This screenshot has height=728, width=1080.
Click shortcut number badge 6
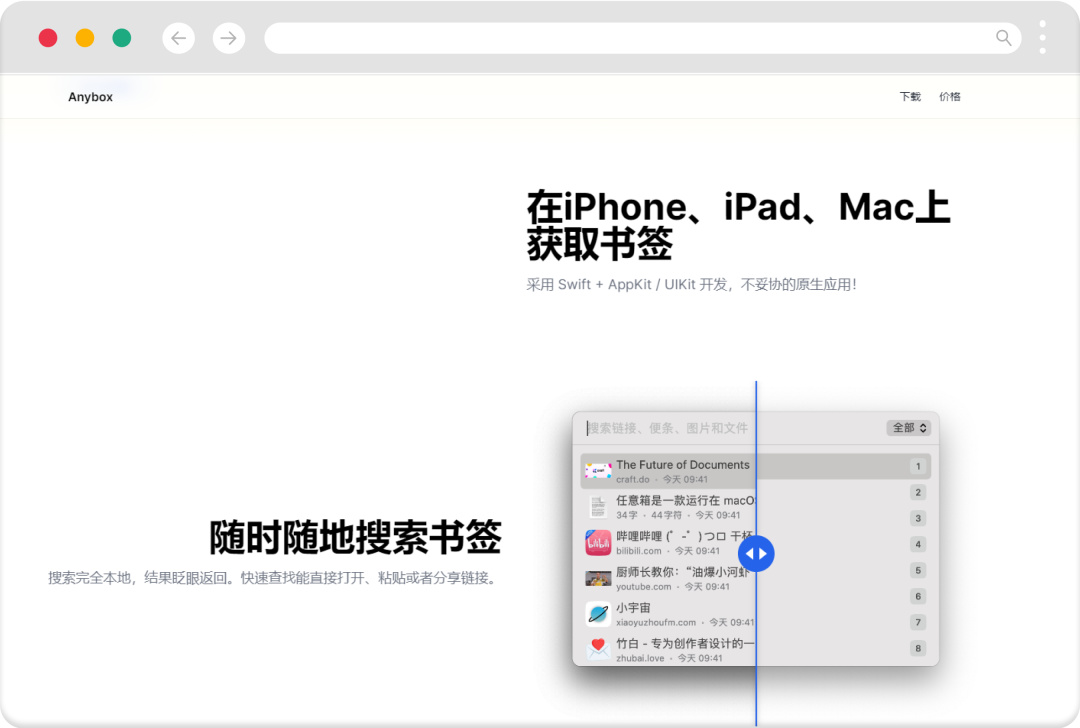pos(917,596)
